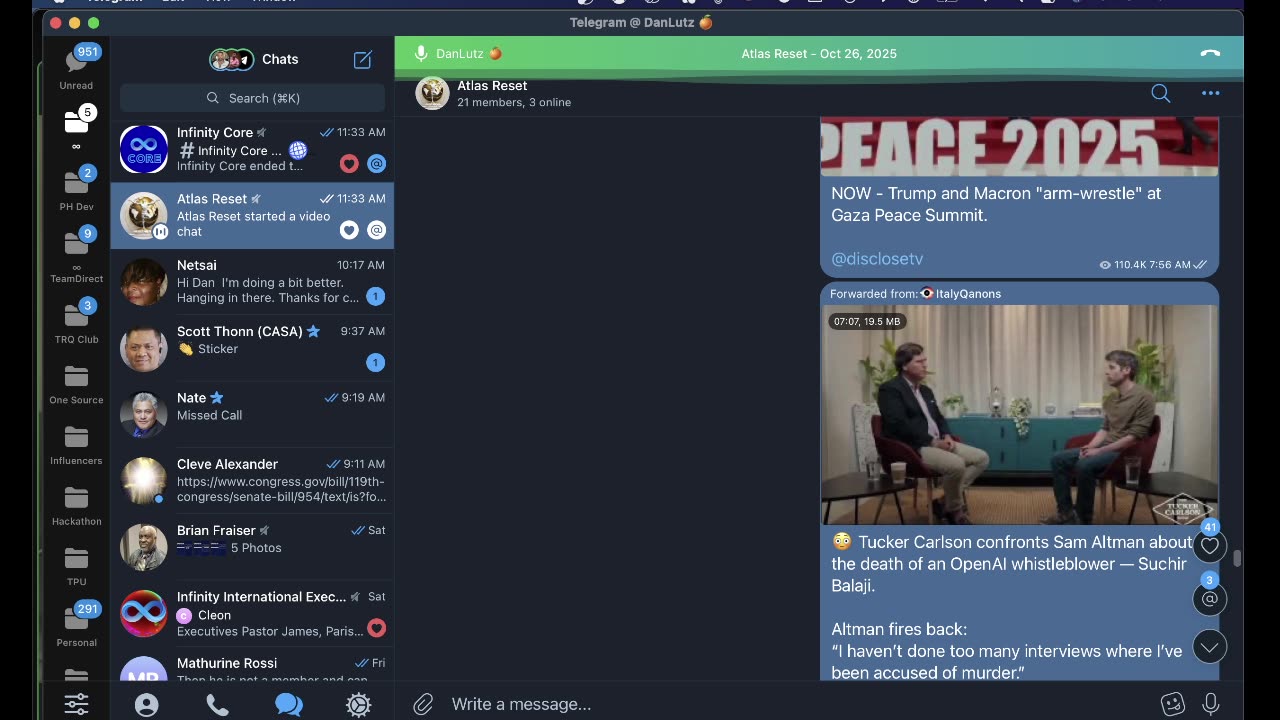Open the Nate chat with missed call
The image size is (1280, 720).
pos(252,414)
